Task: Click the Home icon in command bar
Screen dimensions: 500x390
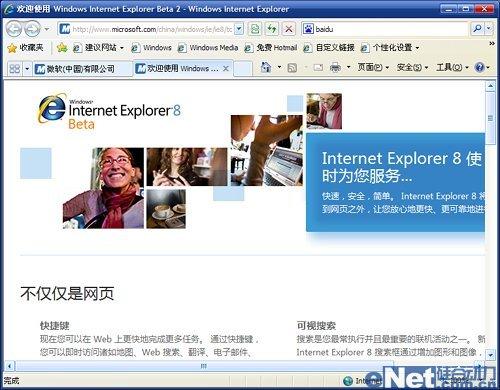Action: coord(266,68)
